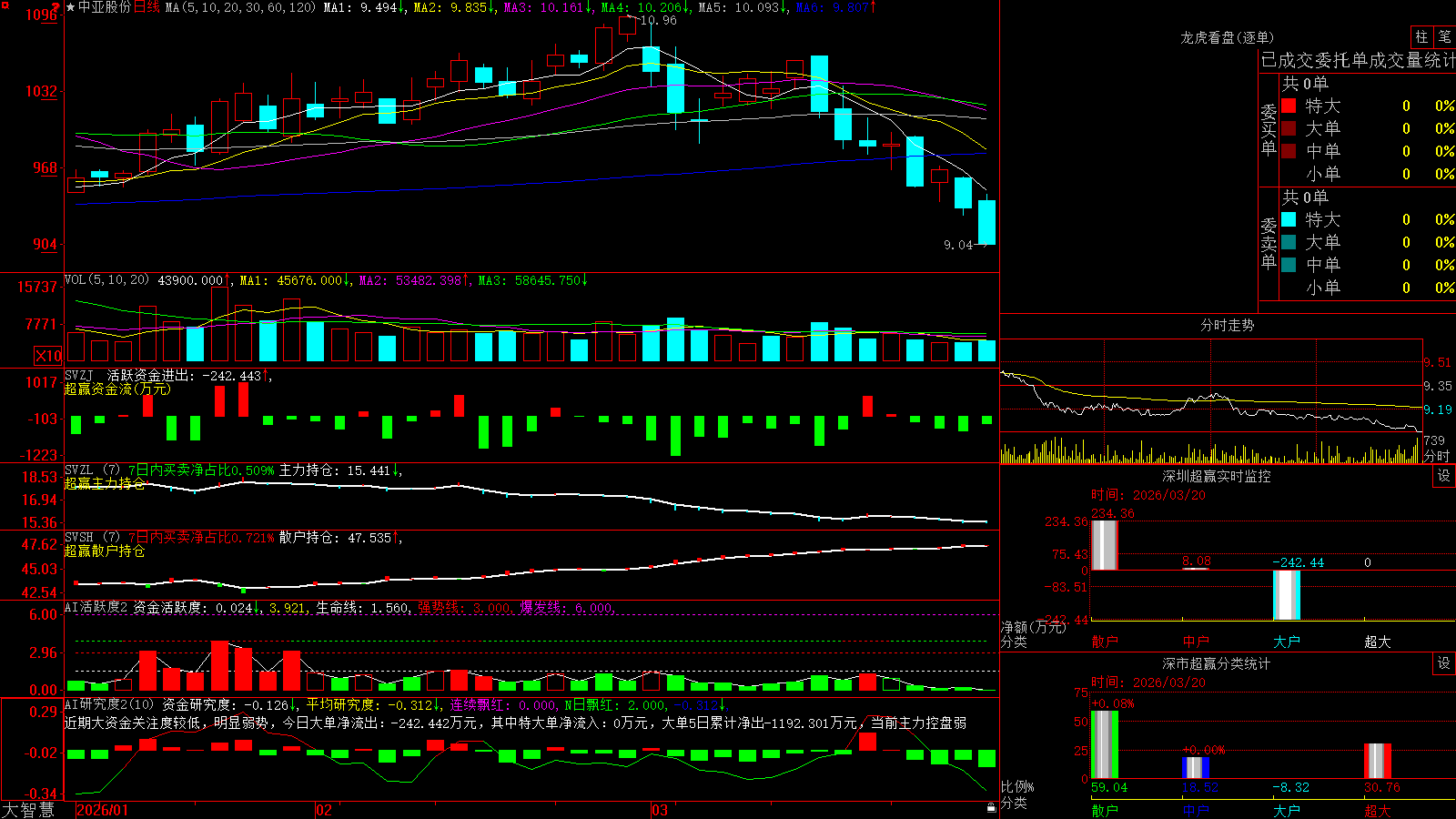
Task: Click the 已成交委托单成交量统计 header
Action: point(1358,61)
